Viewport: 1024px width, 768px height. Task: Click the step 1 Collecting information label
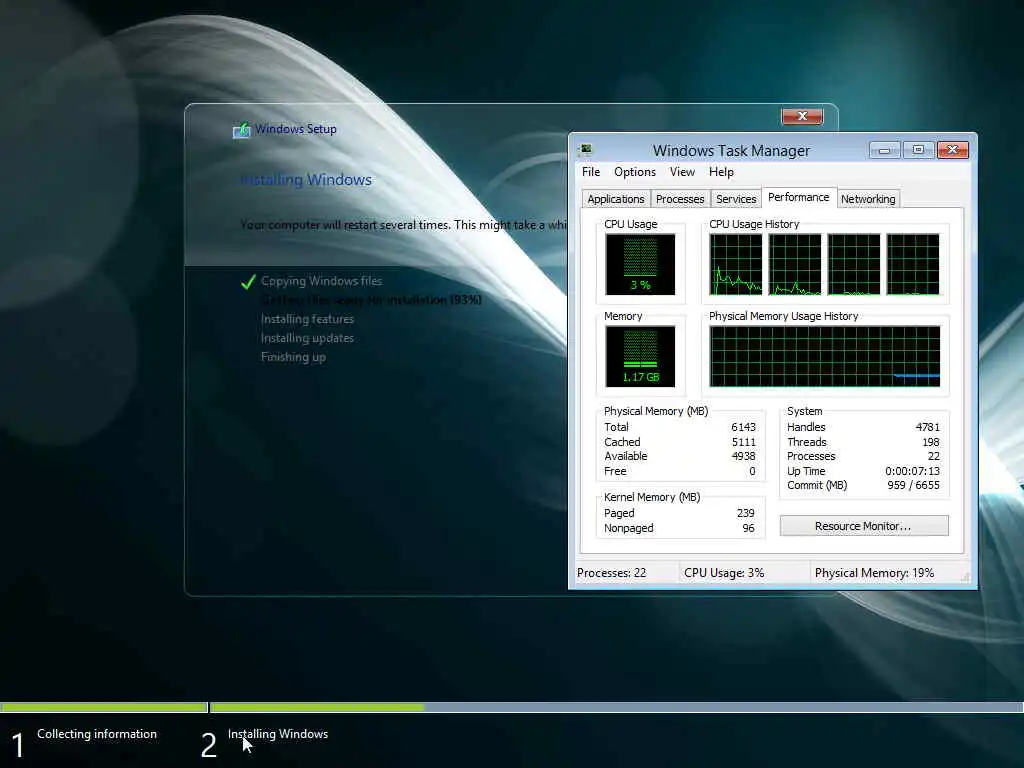pos(97,734)
